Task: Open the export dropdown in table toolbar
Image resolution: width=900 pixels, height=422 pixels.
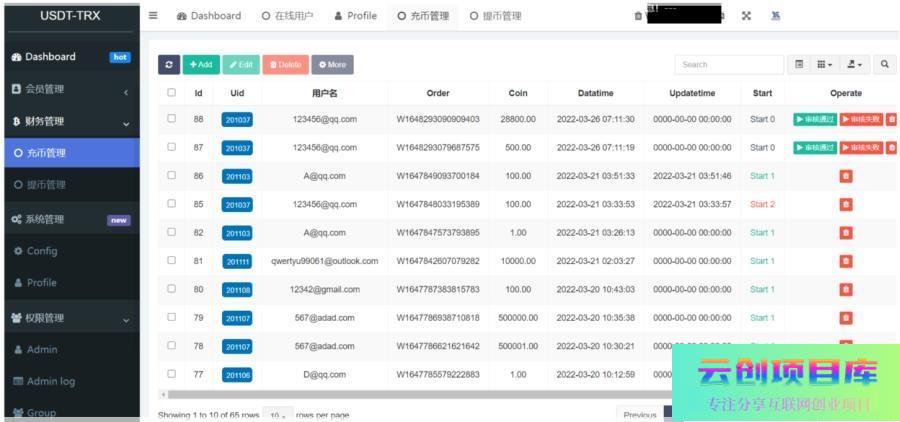Action: tap(855, 65)
